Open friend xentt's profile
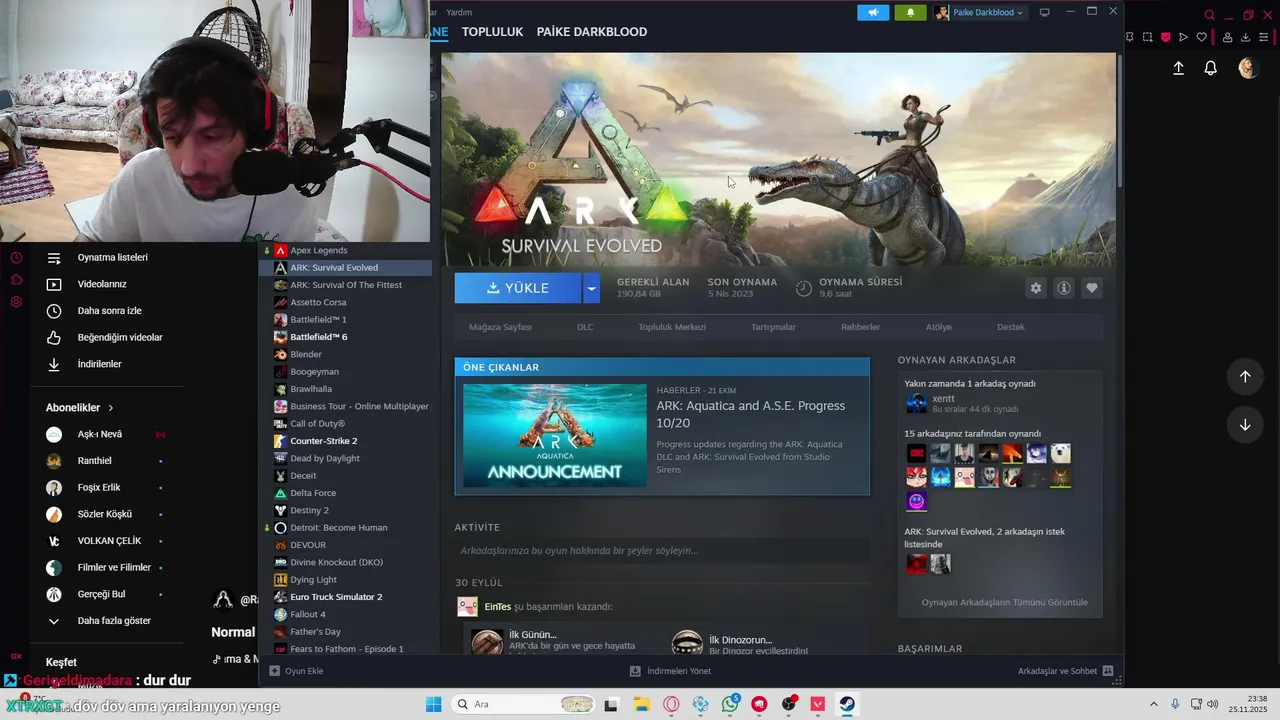This screenshot has height=720, width=1280. [x=943, y=399]
